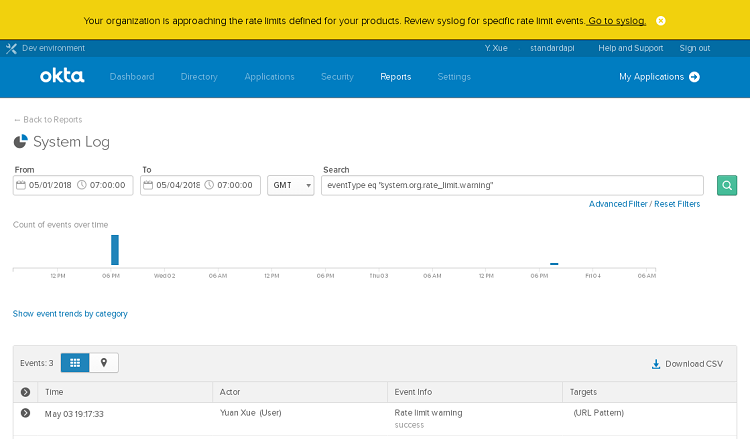Open the GMT timezone dropdown
This screenshot has height=439, width=750.
291,185
